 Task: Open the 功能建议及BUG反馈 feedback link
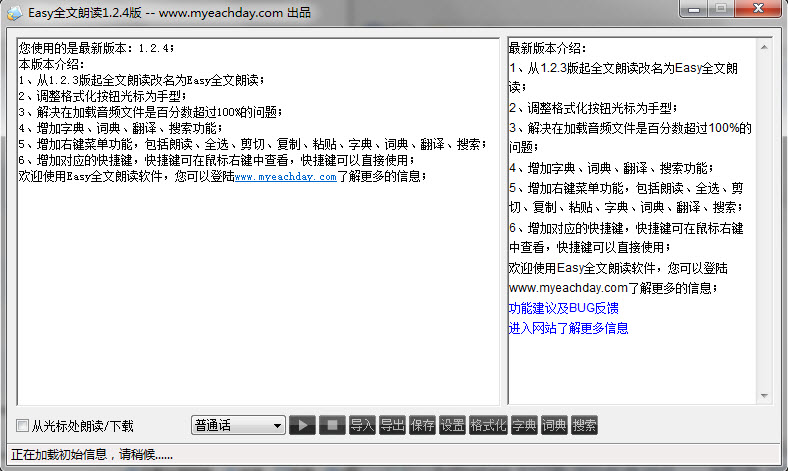[x=563, y=308]
